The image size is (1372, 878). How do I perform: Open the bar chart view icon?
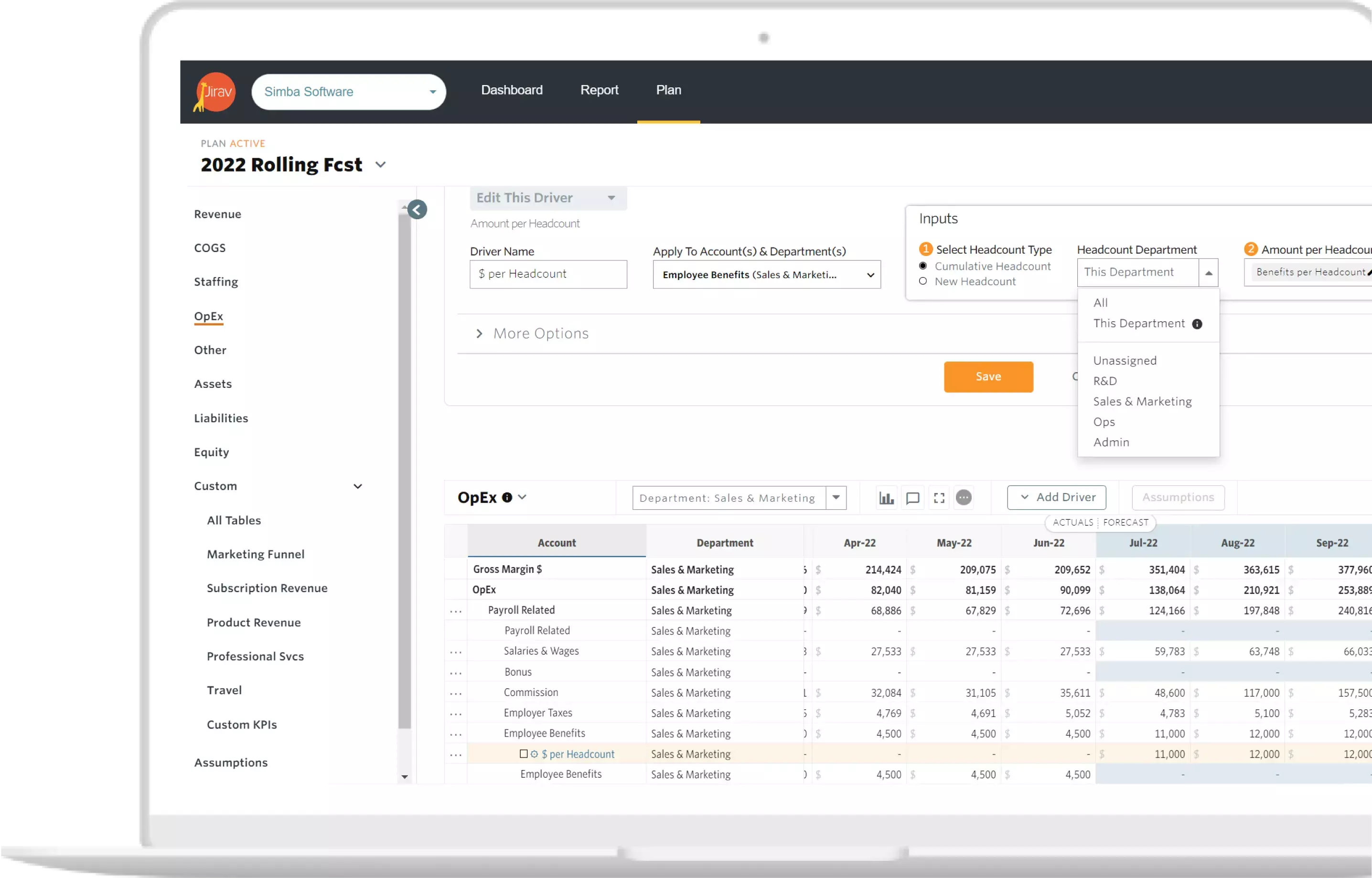pyautogui.click(x=886, y=498)
